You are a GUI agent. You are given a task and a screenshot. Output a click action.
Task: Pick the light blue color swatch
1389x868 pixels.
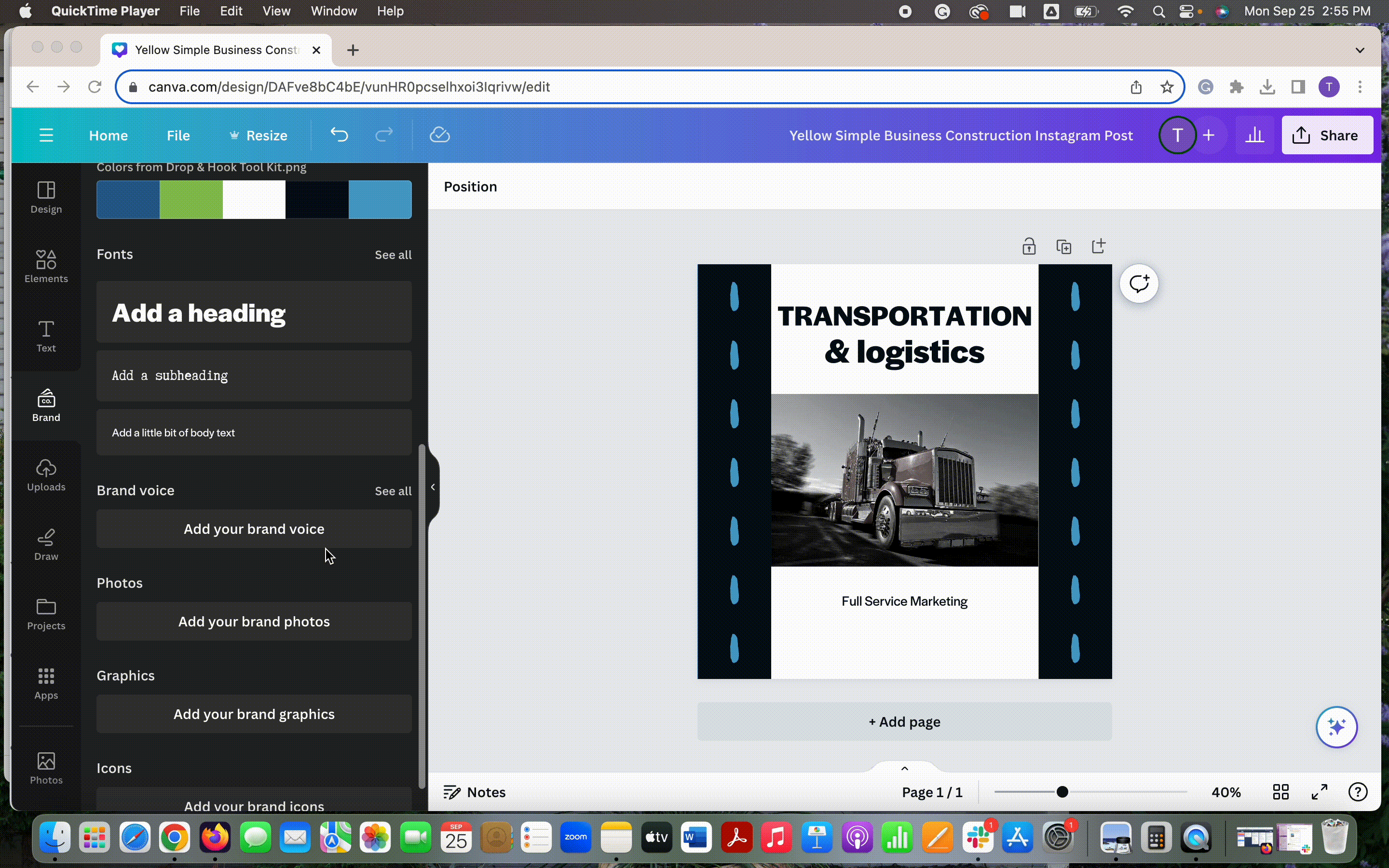click(380, 199)
